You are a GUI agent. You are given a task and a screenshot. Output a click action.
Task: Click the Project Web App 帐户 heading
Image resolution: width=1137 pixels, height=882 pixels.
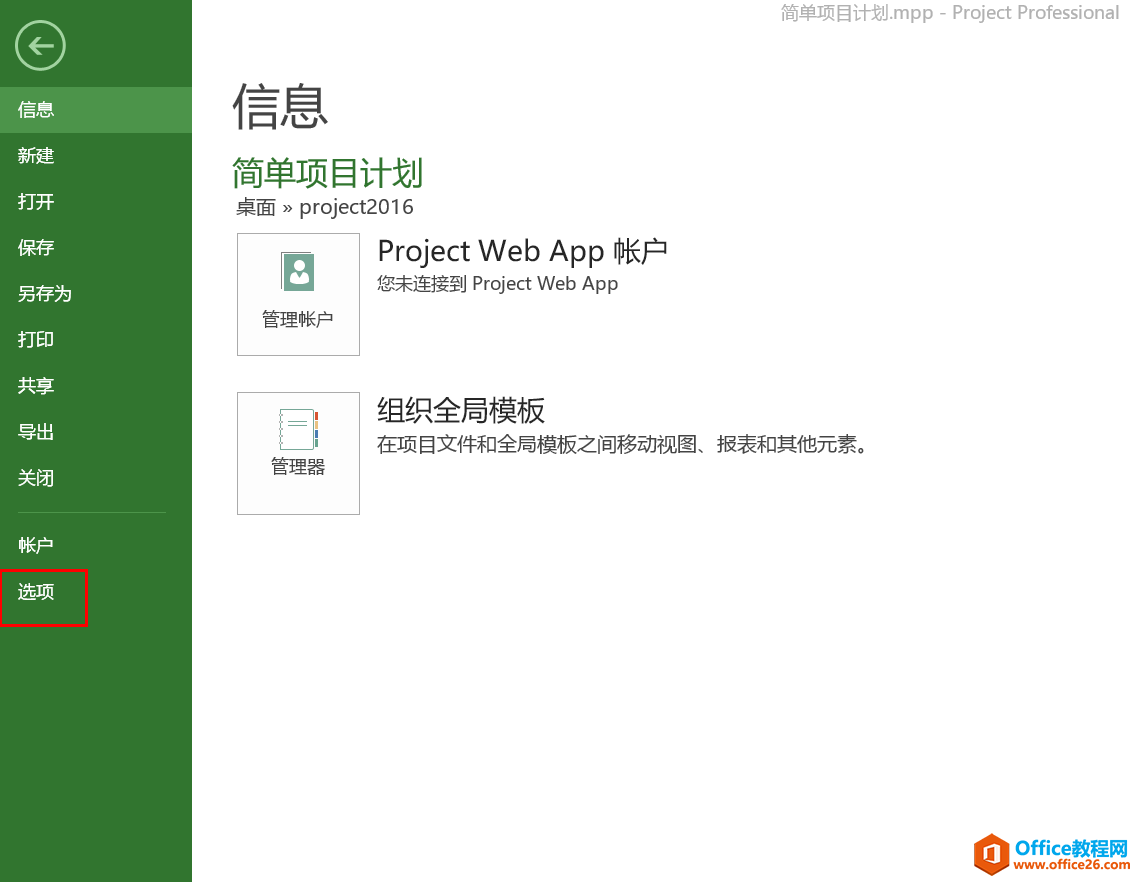[522, 251]
